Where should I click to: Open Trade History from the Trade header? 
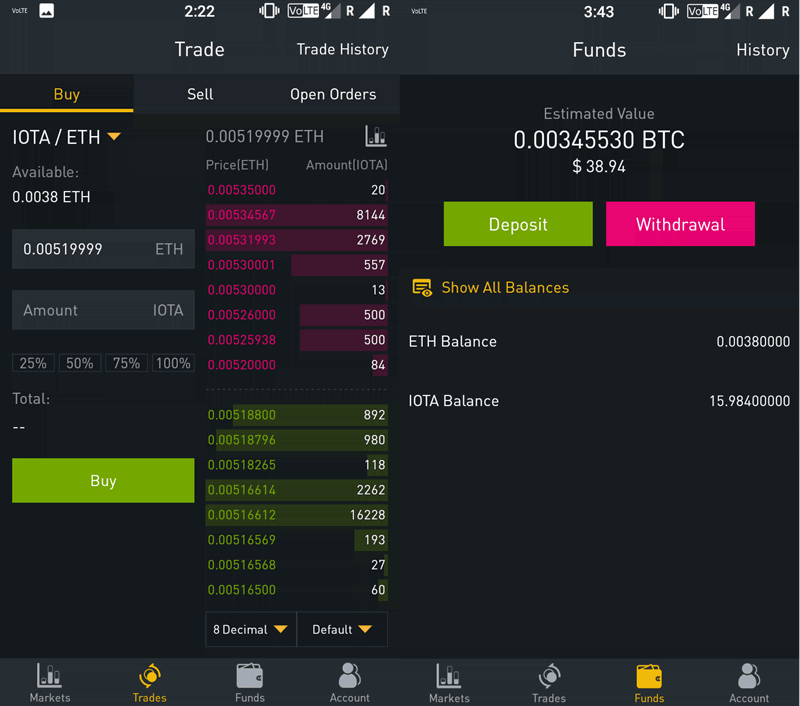pos(342,49)
